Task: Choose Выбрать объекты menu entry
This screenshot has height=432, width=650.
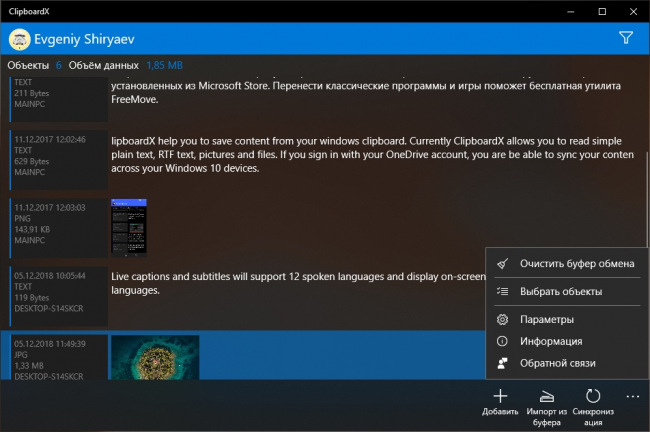Action: point(568,291)
